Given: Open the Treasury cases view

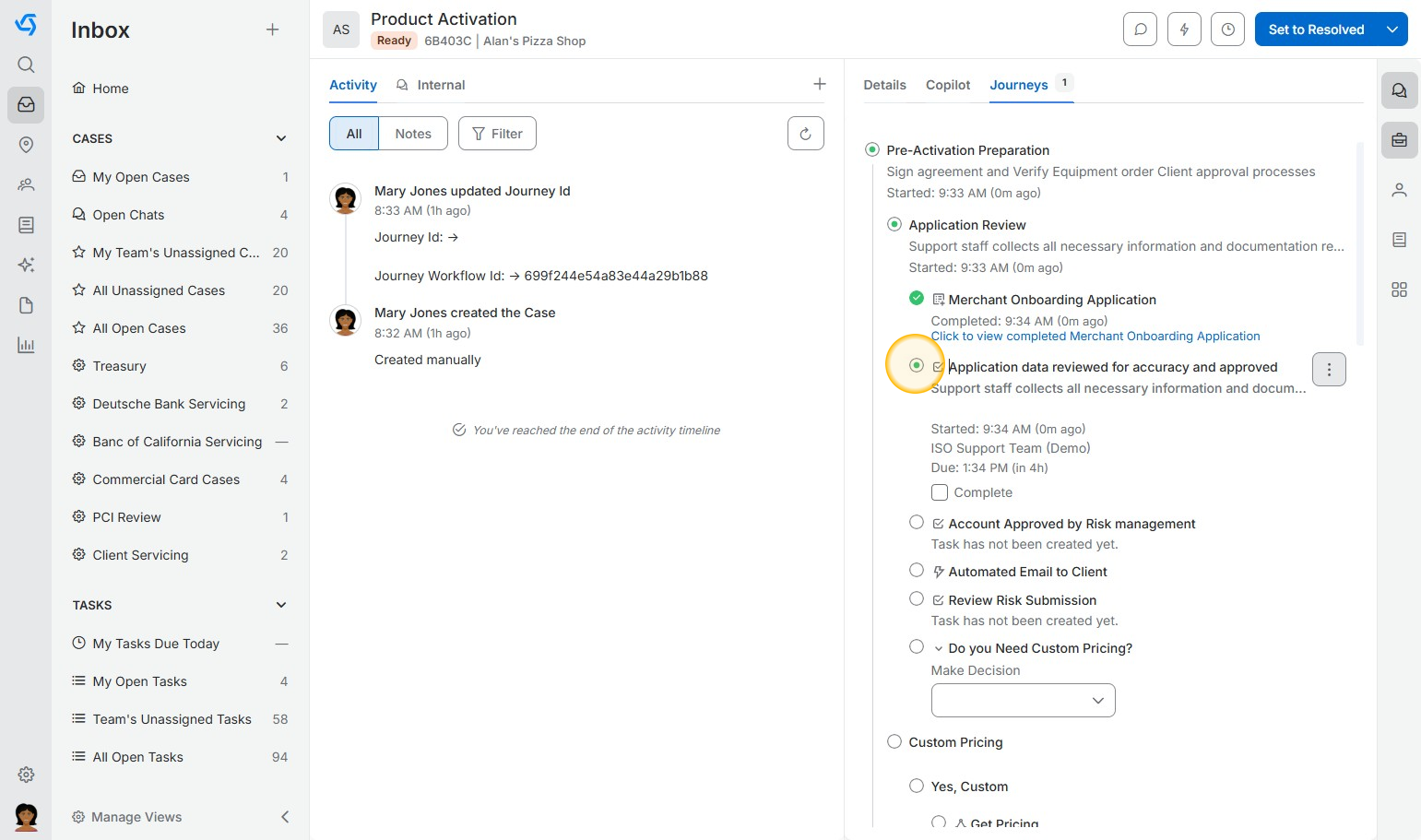Looking at the screenshot, I should point(119,366).
